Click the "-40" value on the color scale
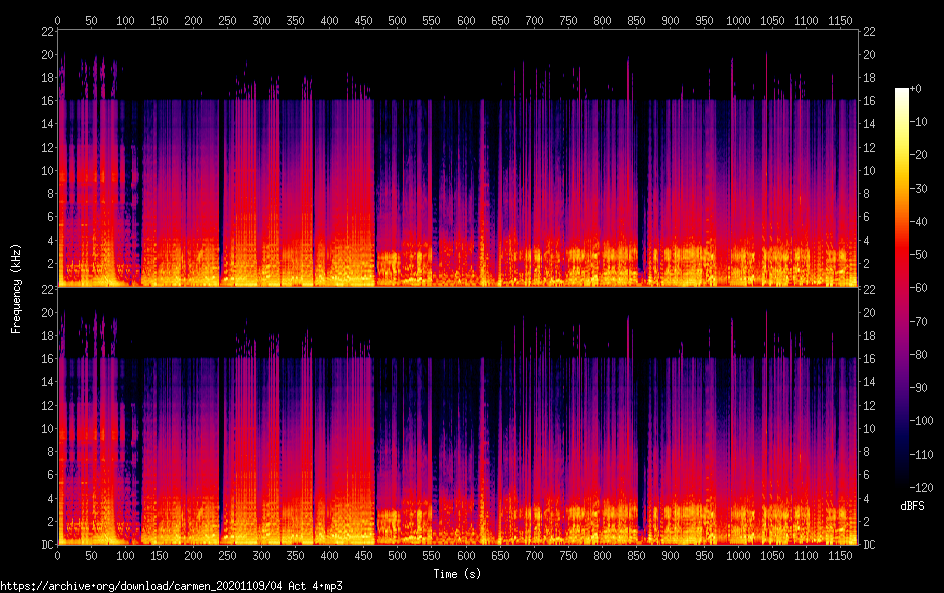944x593 pixels. coord(919,222)
